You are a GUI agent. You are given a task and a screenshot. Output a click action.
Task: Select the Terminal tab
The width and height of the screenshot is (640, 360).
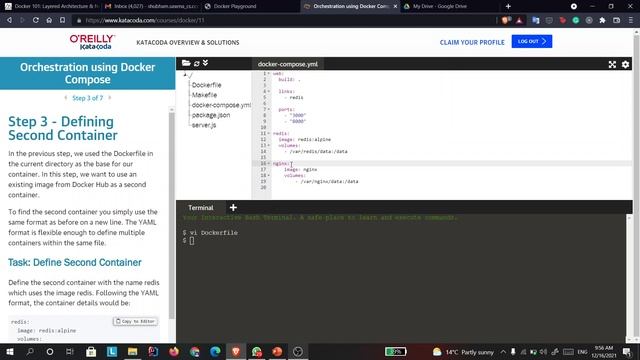tap(201, 208)
